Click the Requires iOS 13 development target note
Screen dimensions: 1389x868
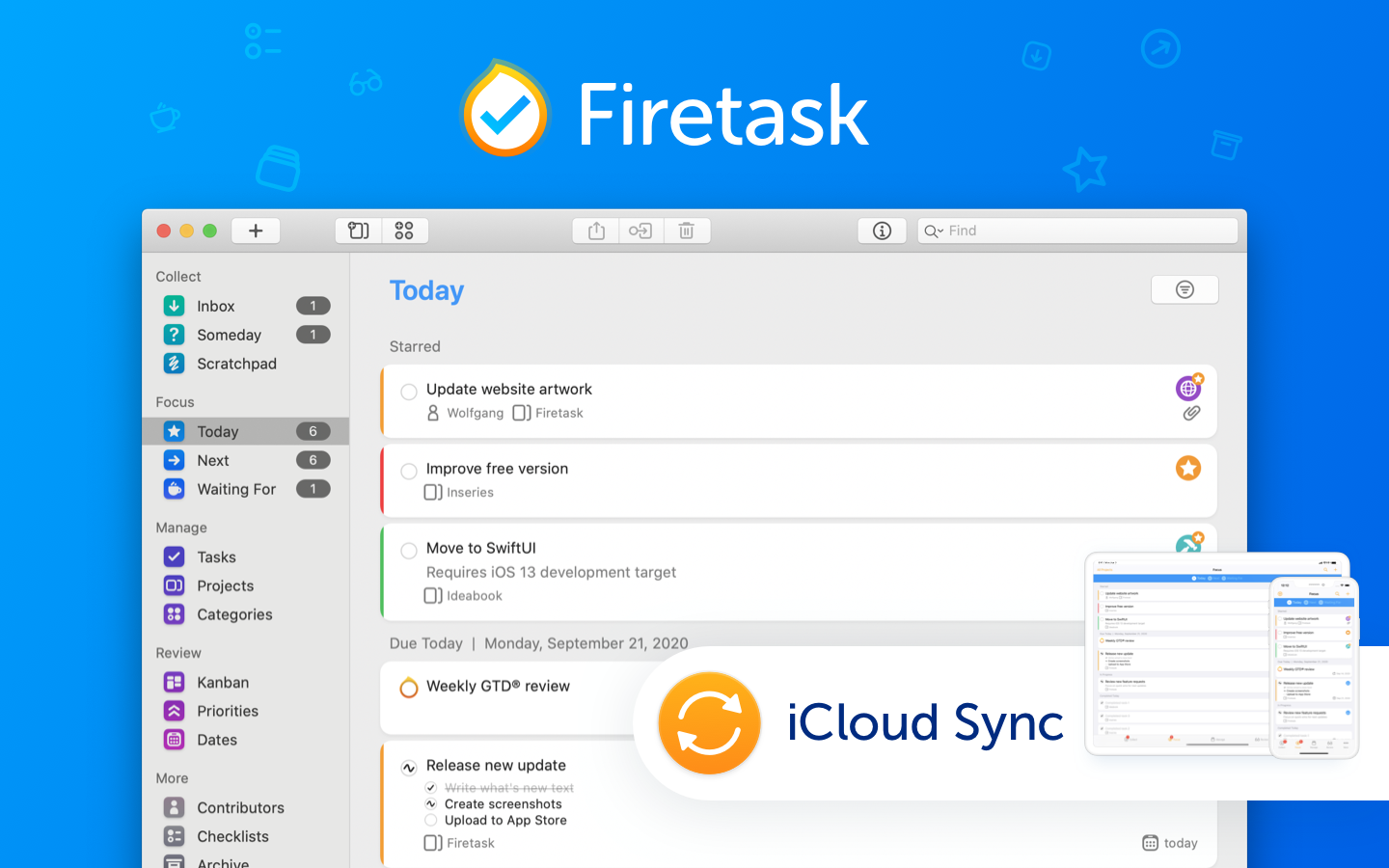[x=551, y=572]
